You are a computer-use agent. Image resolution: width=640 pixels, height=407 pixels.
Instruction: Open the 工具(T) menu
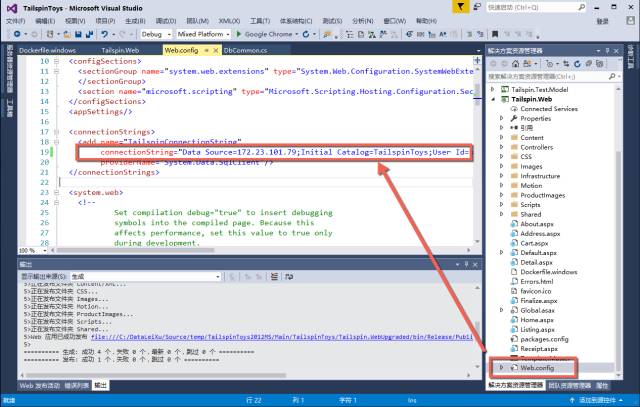point(260,21)
